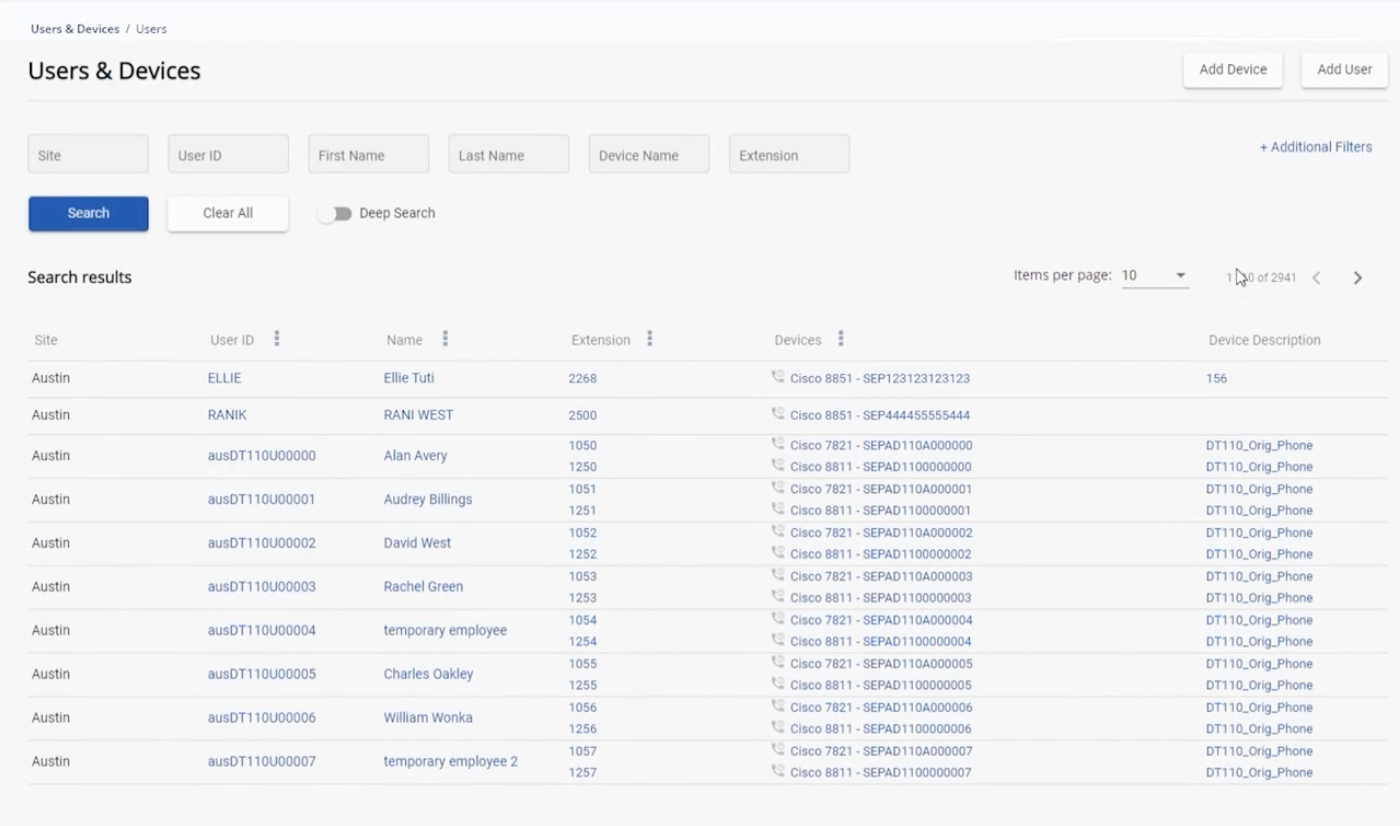Image resolution: width=1400 pixels, height=826 pixels.
Task: Open temporary employee 2 name link
Action: [x=451, y=761]
